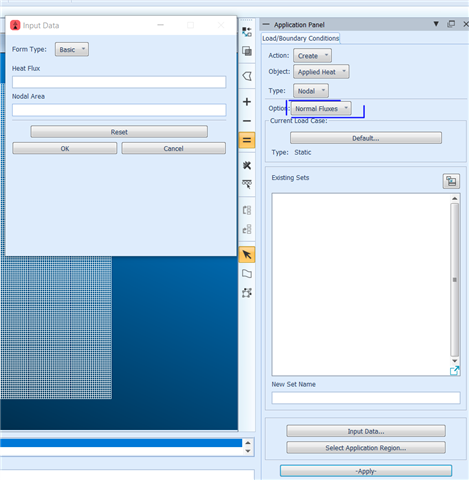Open the Action Create dropdown

click(312, 56)
